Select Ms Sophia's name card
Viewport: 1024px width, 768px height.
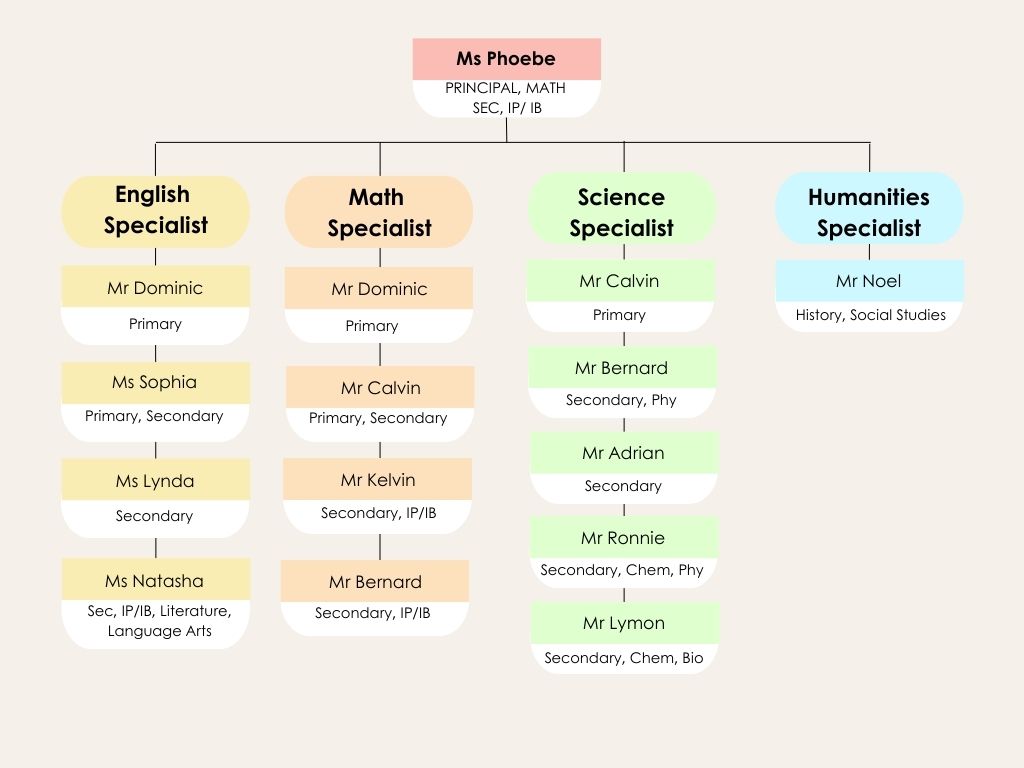[155, 402]
